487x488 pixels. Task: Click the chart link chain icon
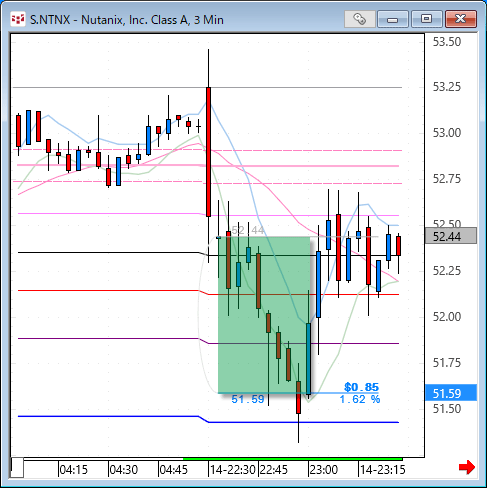click(359, 19)
